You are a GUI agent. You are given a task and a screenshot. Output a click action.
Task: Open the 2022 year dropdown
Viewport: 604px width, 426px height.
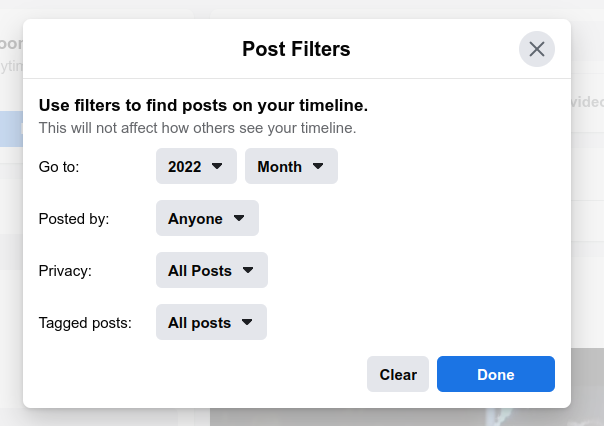196,166
